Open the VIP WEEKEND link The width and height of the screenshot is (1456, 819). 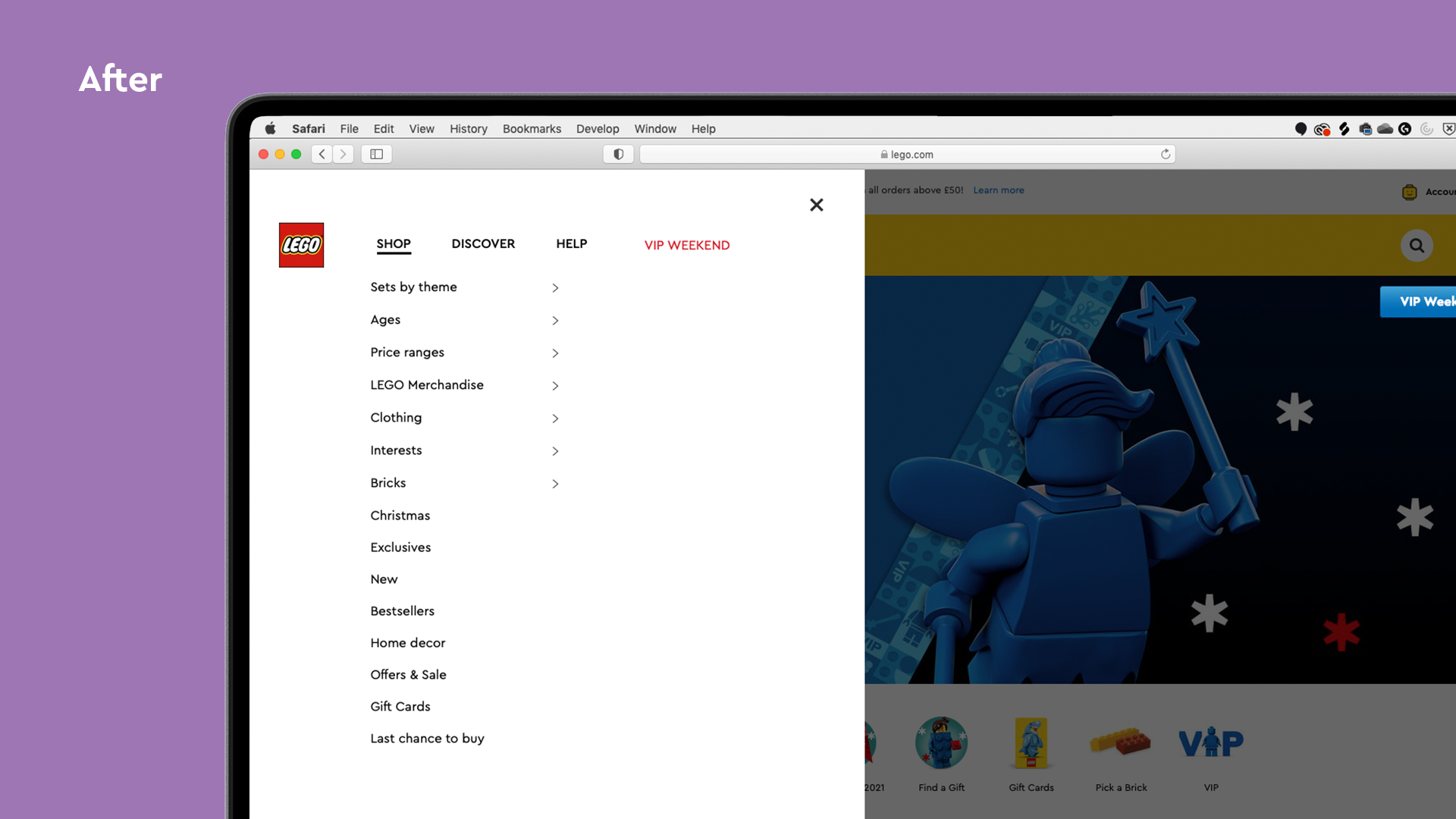687,245
